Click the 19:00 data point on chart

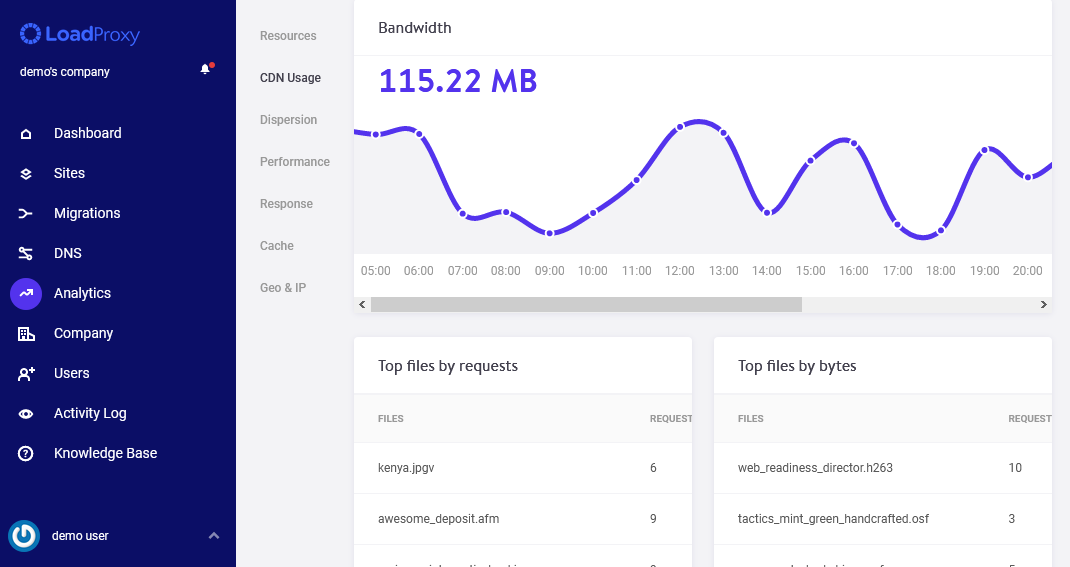tap(985, 149)
